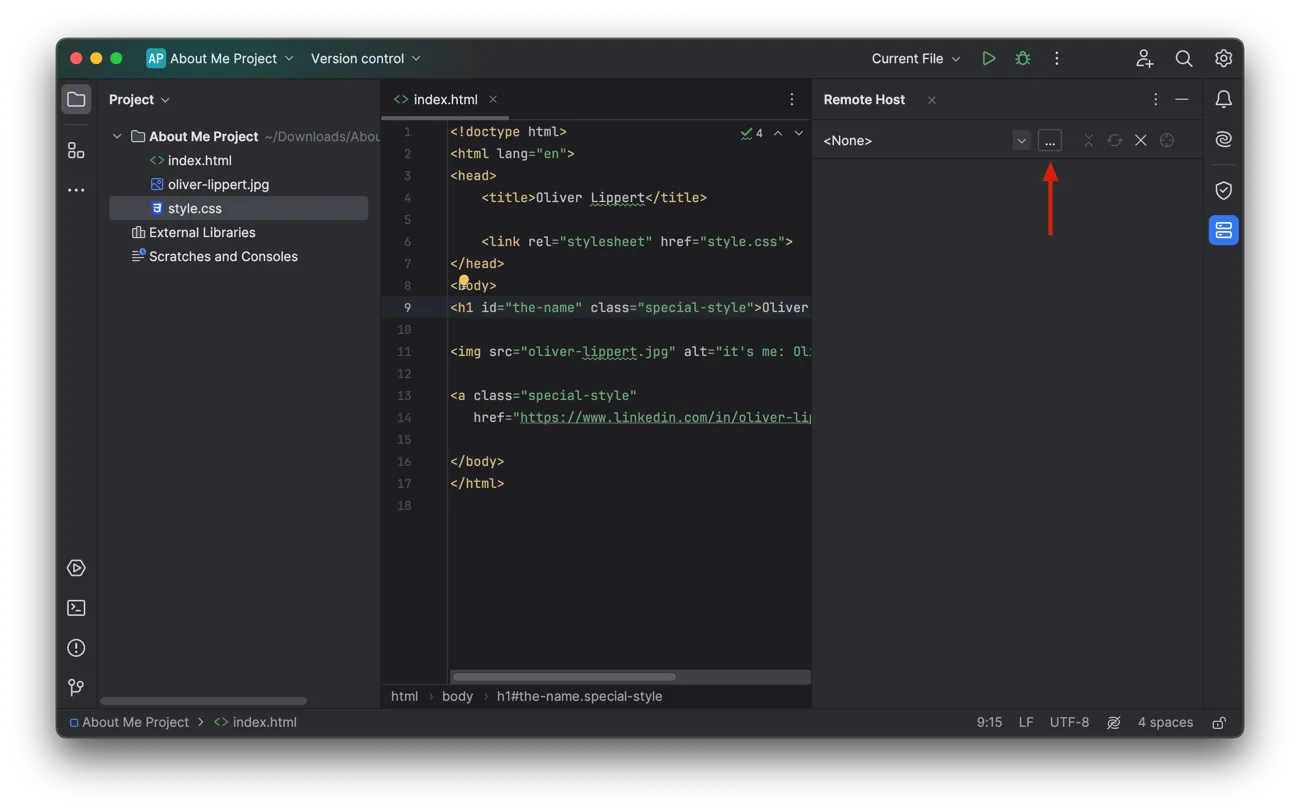Open UTF-8 encoding selector
This screenshot has height=812, width=1300.
point(1069,722)
